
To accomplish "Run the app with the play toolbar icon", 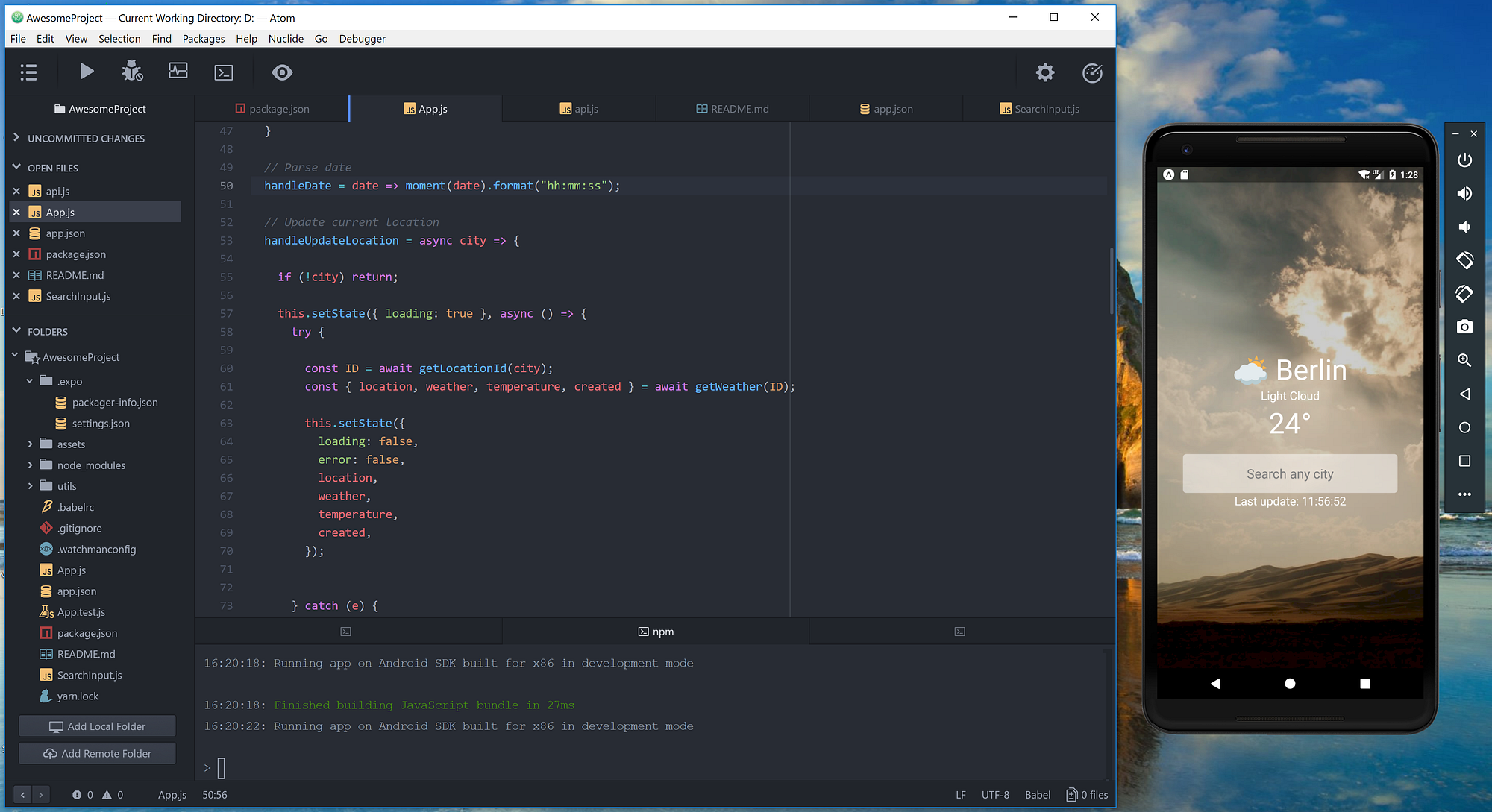I will pos(87,72).
